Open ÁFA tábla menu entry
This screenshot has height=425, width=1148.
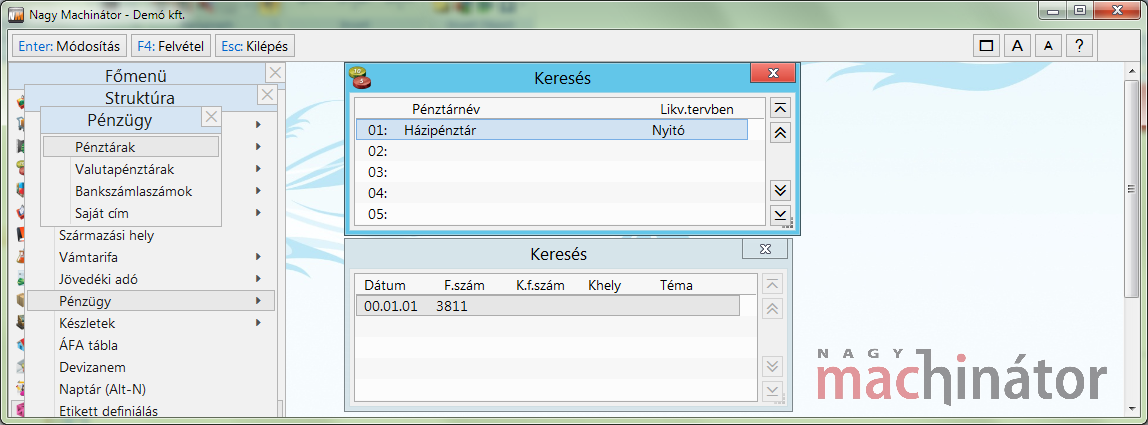tap(88, 345)
